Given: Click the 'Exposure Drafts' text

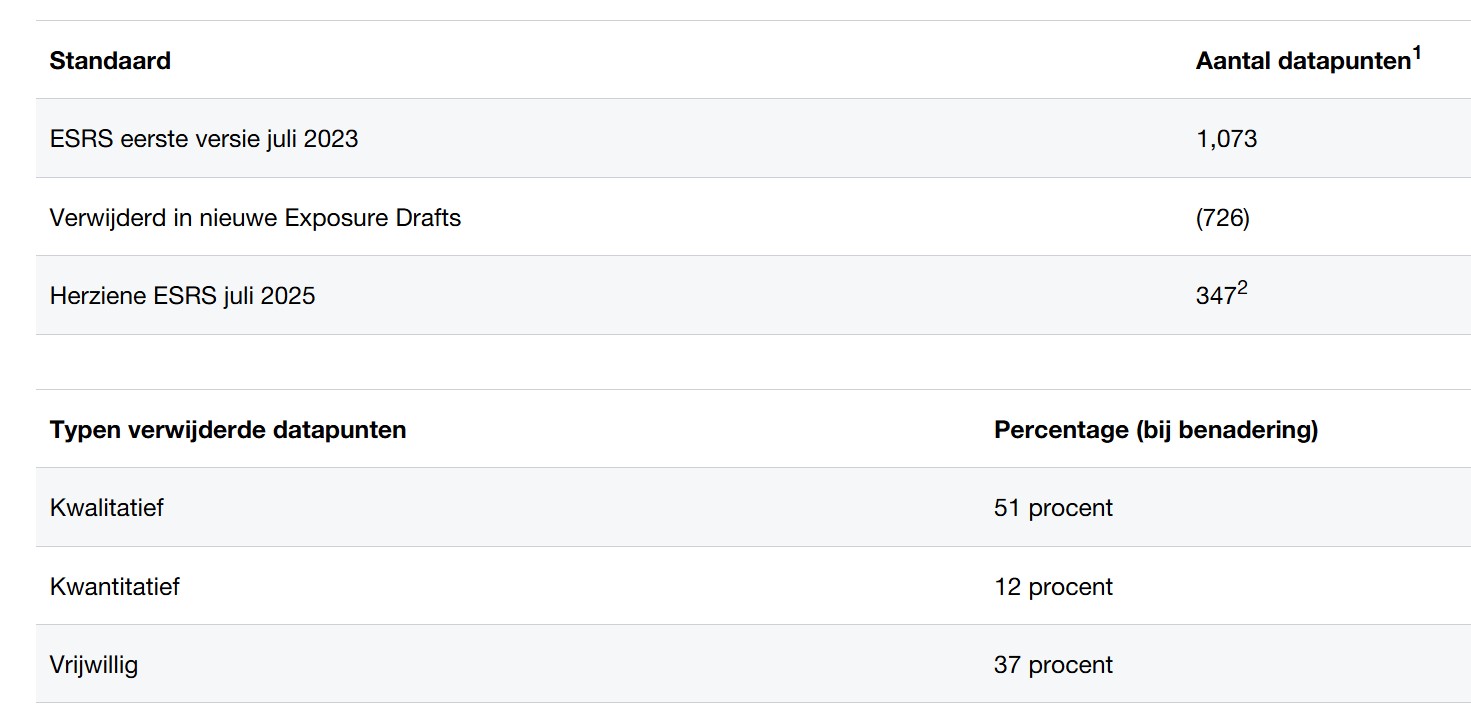Looking at the screenshot, I should pos(372,218).
